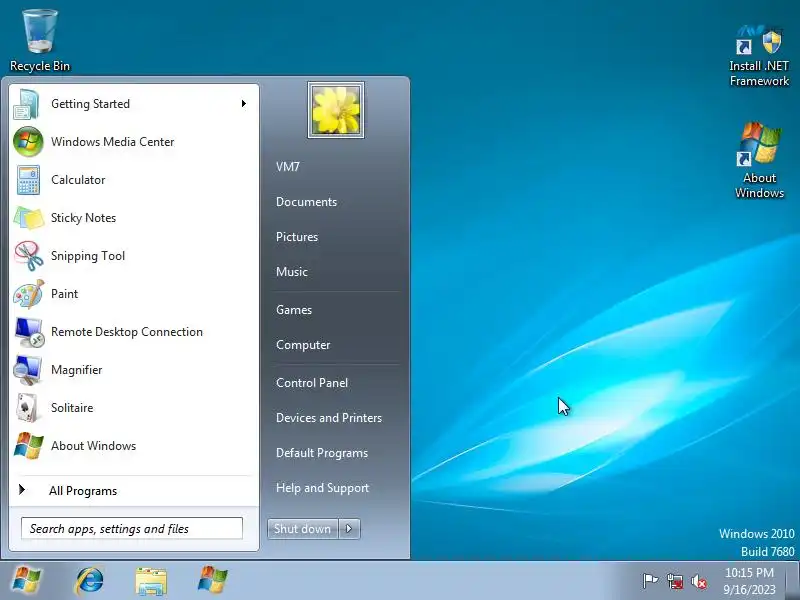Open Getting Started icon in Start menu
The image size is (800, 600).
tap(27, 104)
